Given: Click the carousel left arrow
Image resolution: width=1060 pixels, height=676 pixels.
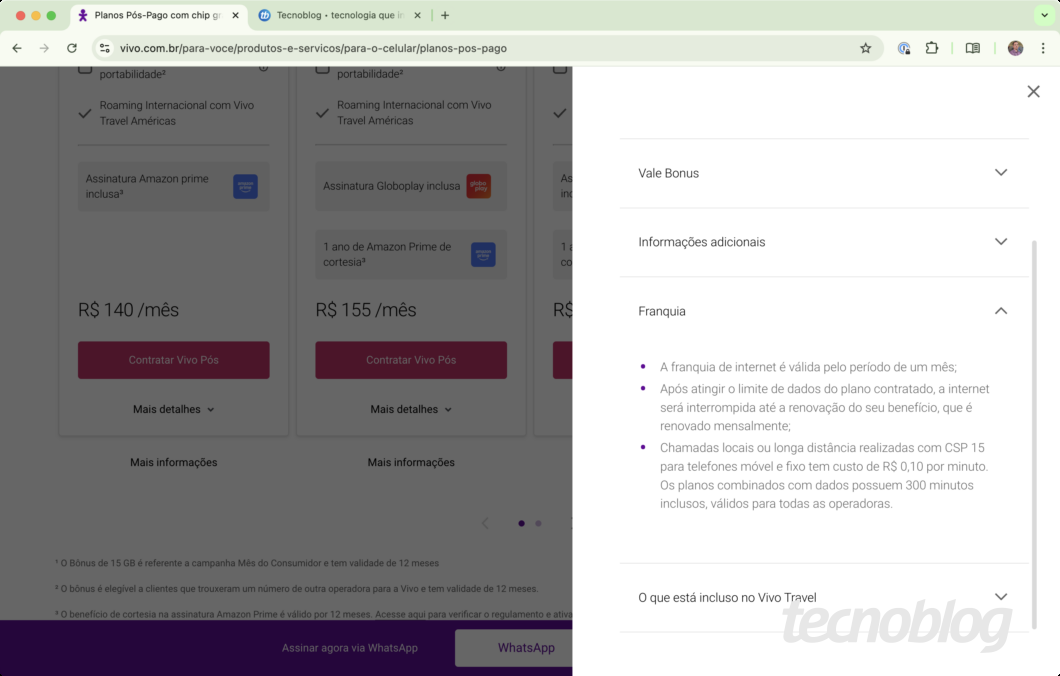Looking at the screenshot, I should tap(485, 523).
